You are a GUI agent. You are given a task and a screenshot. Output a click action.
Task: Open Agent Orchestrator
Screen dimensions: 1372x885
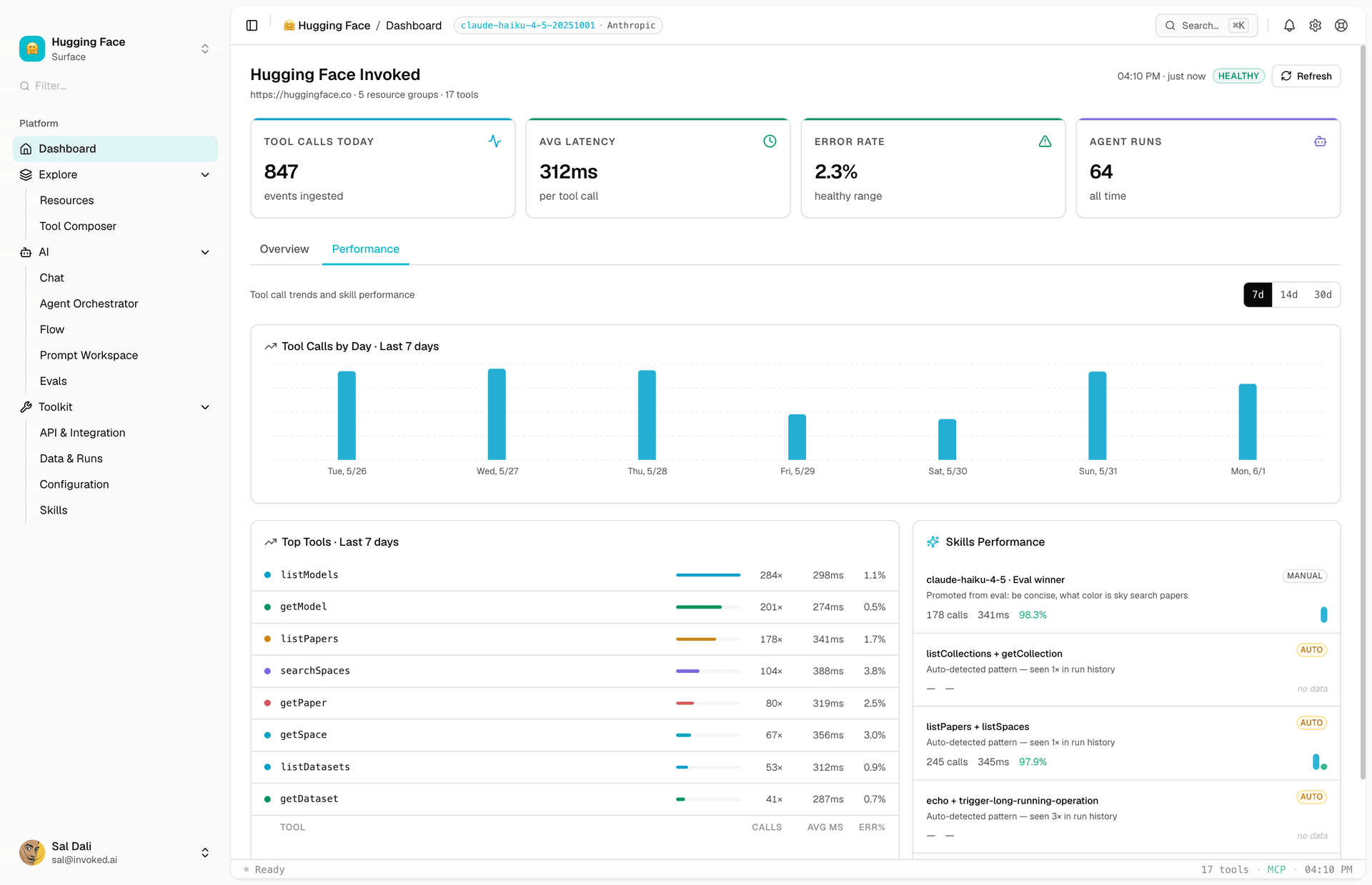pyautogui.click(x=89, y=304)
